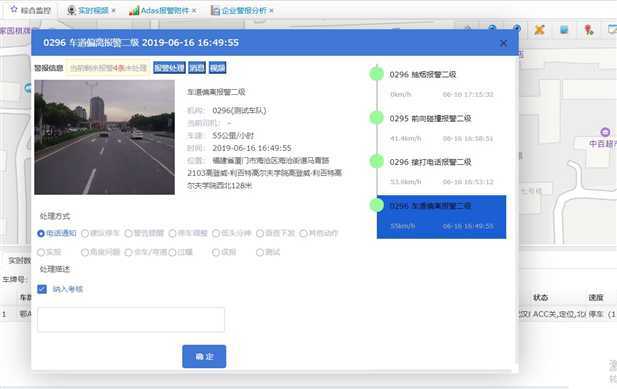Click the 处理描述 text input box

(131, 320)
